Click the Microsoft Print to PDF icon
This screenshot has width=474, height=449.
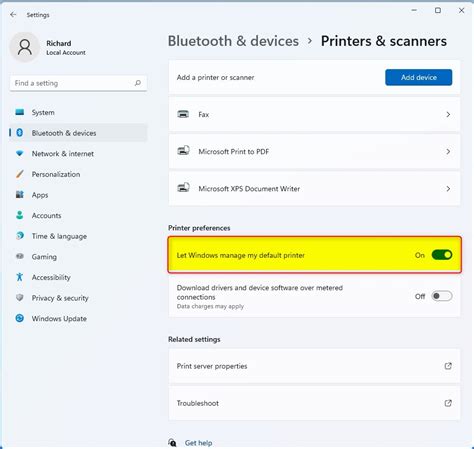click(x=183, y=151)
